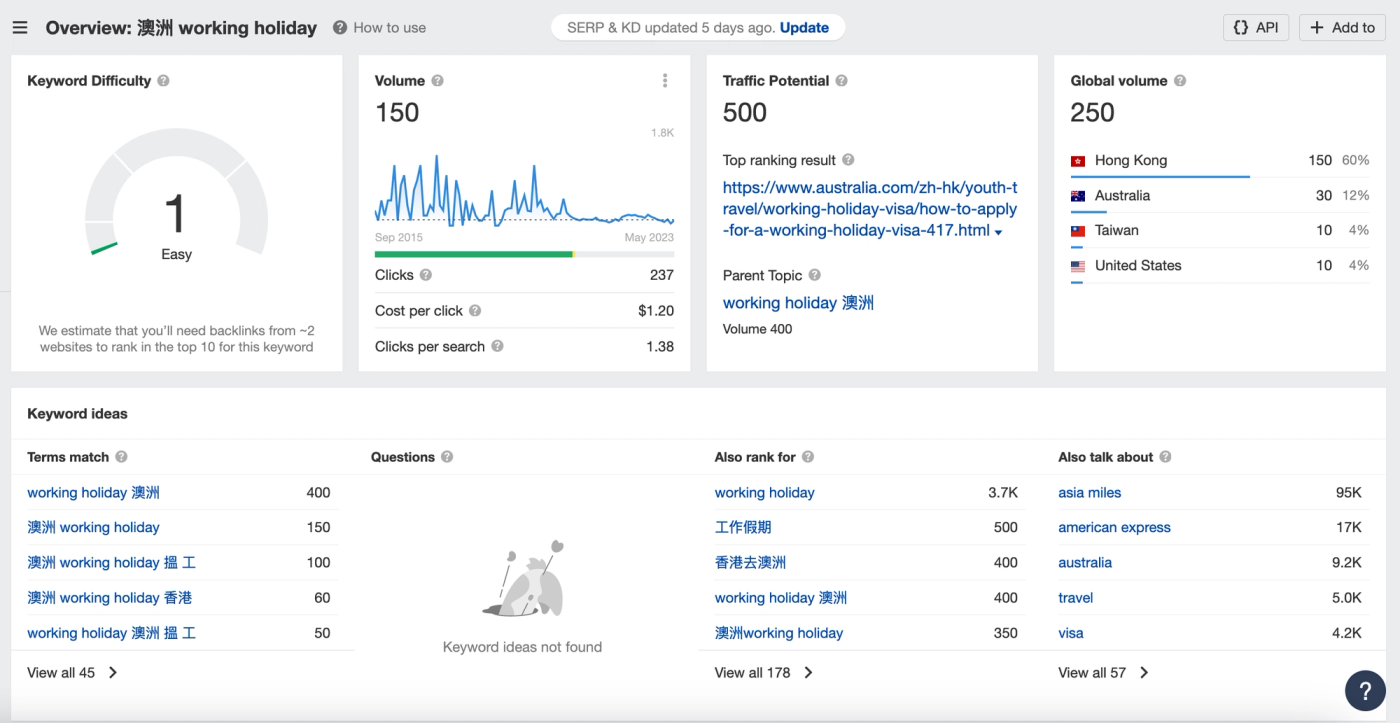Click the Global volume help icon

tap(1178, 80)
